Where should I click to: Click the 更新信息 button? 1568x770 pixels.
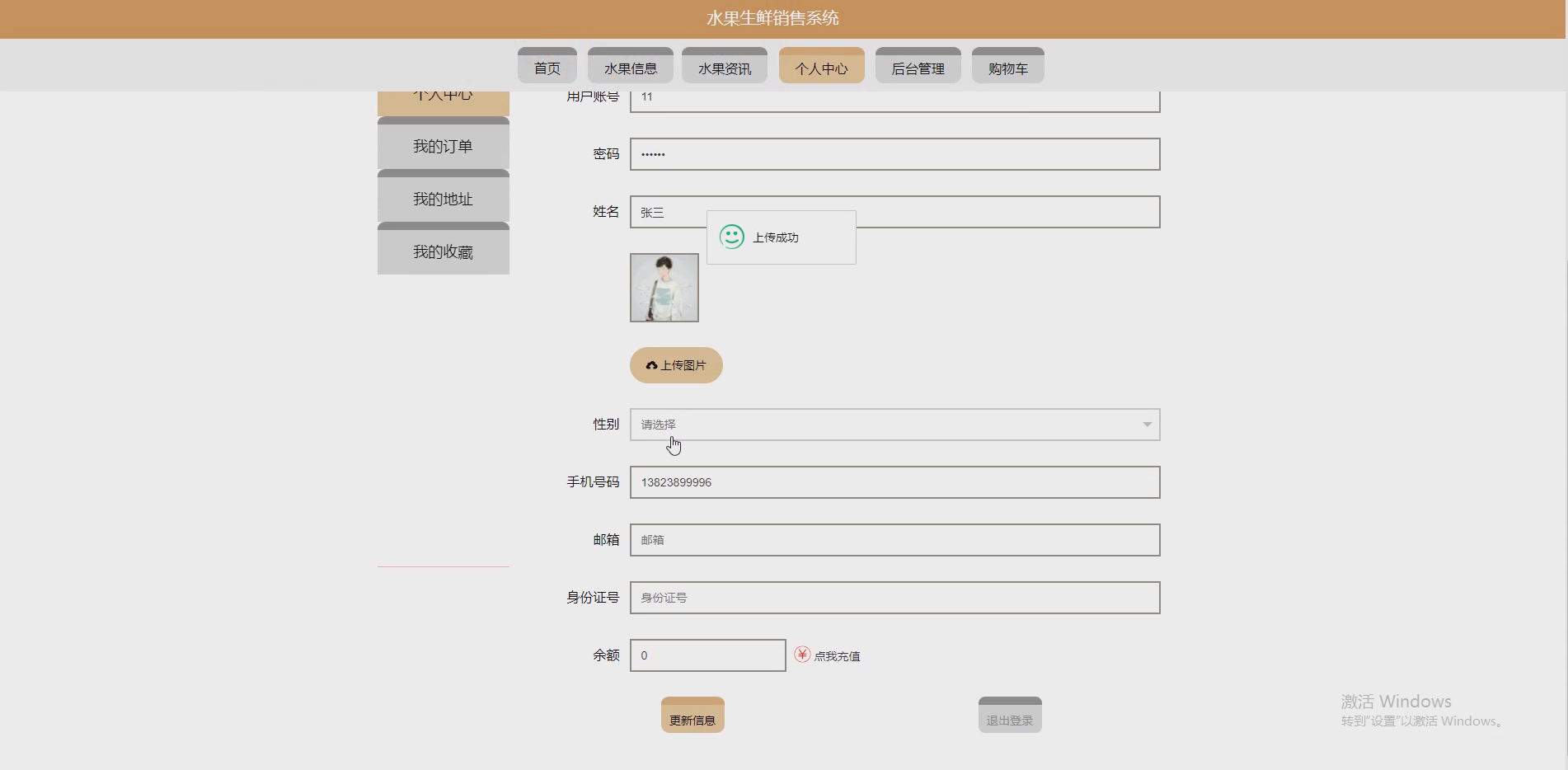click(692, 715)
